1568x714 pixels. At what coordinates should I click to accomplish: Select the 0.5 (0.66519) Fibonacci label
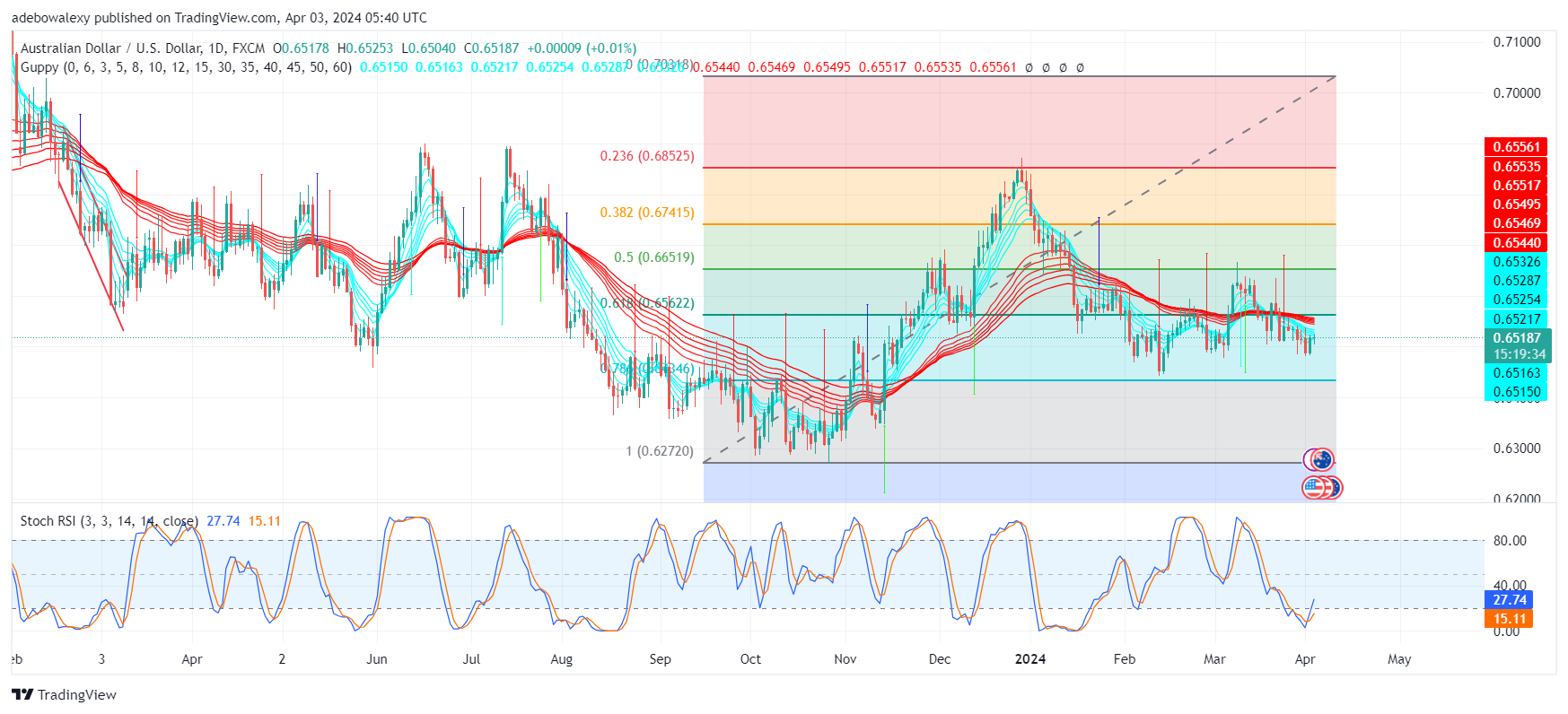(653, 257)
